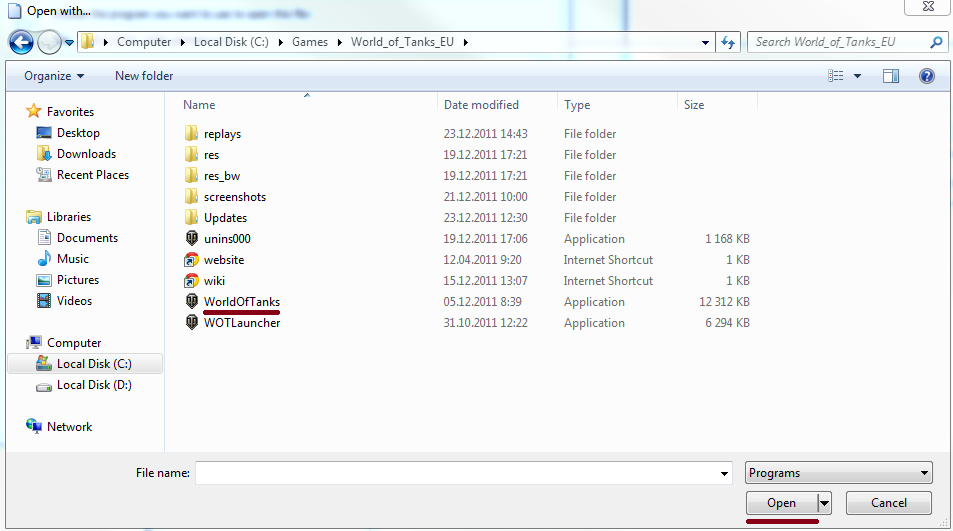The height and width of the screenshot is (531, 953).
Task: Click the 12 312 KB size cell
Action: 724,301
